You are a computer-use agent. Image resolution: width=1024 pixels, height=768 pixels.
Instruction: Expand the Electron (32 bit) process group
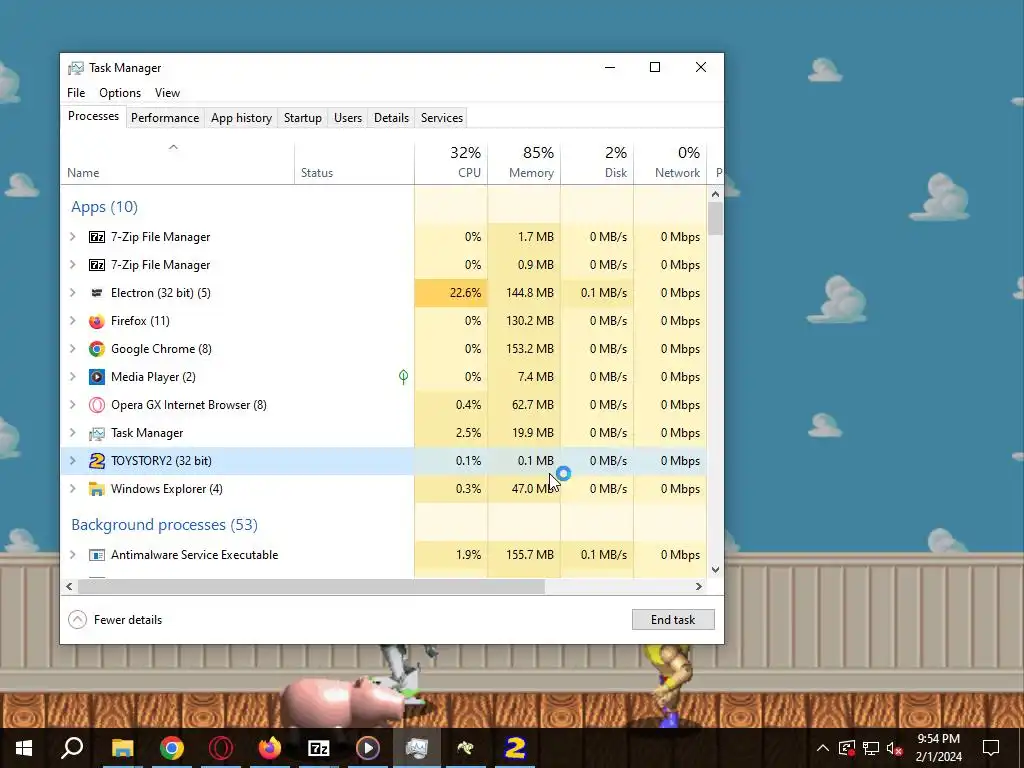72,293
